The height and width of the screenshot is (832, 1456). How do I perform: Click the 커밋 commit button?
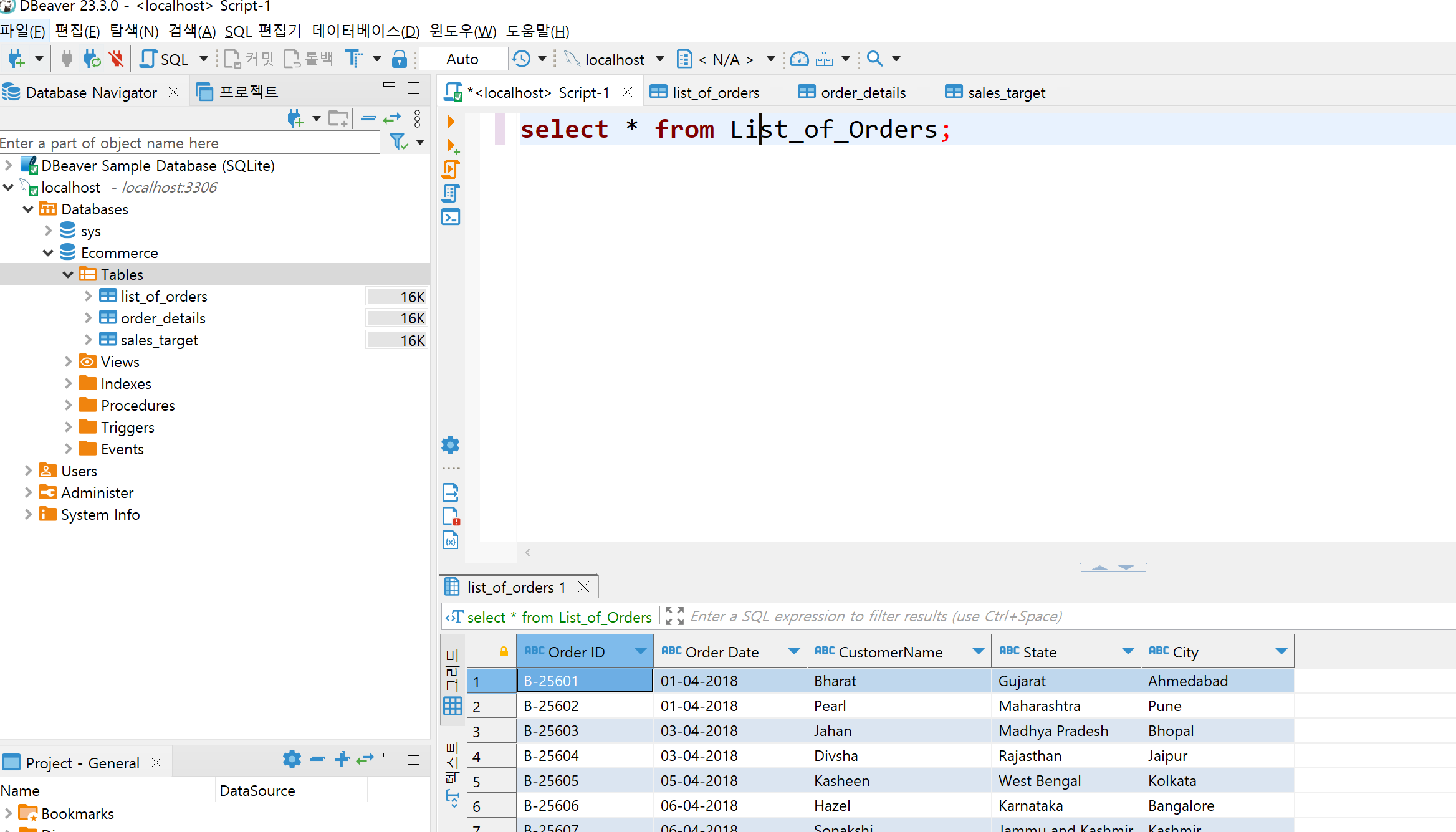tap(249, 59)
